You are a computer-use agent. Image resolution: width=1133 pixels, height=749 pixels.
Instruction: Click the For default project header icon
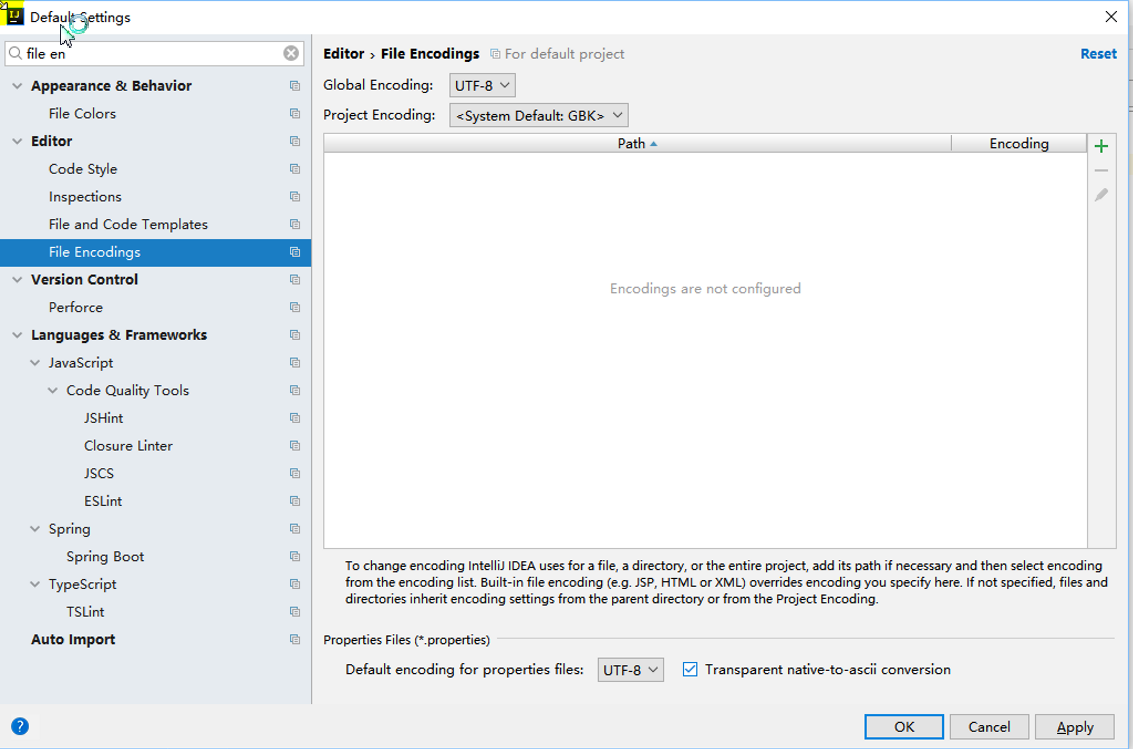click(495, 54)
